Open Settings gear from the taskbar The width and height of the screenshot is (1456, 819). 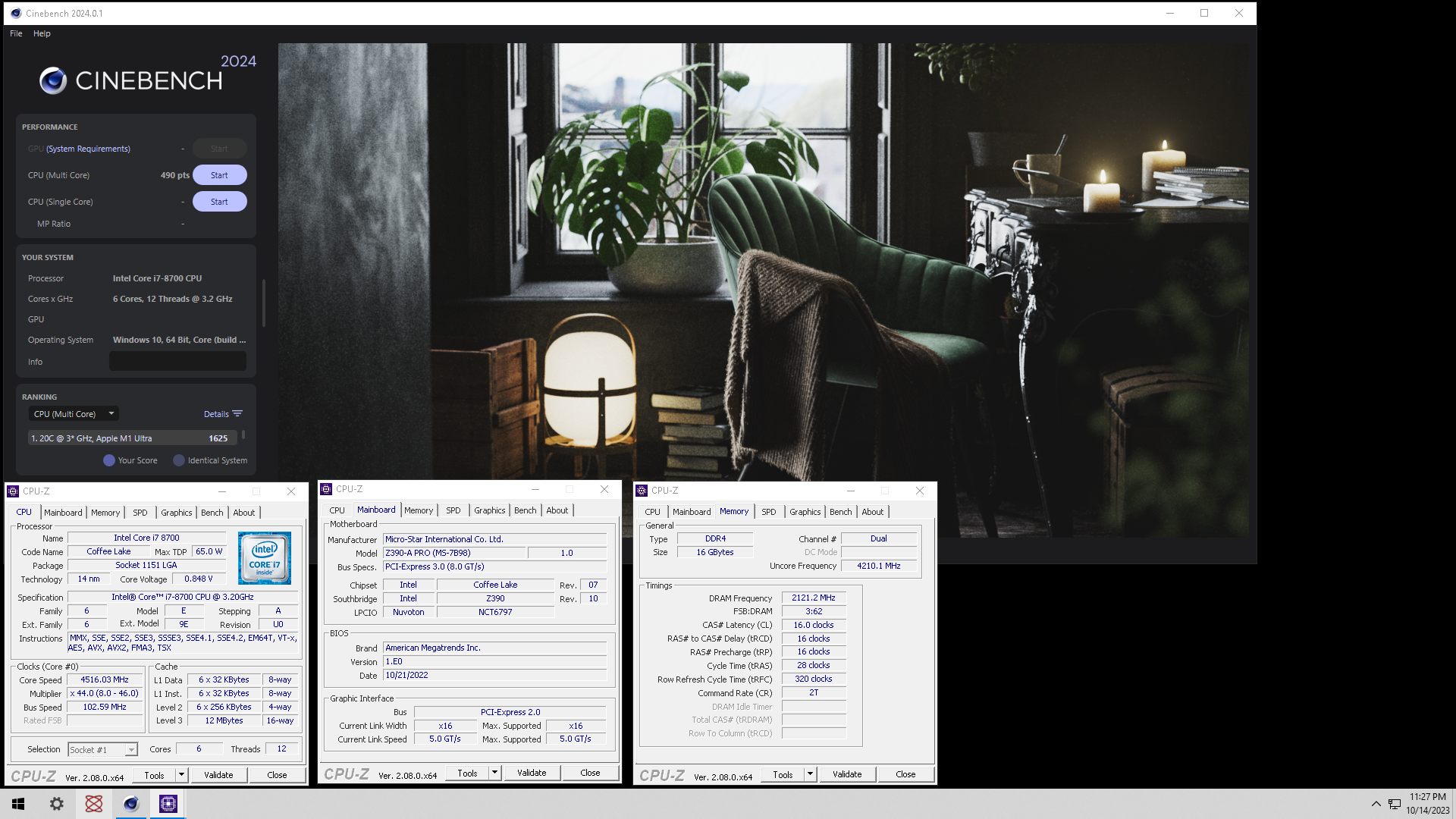point(57,804)
